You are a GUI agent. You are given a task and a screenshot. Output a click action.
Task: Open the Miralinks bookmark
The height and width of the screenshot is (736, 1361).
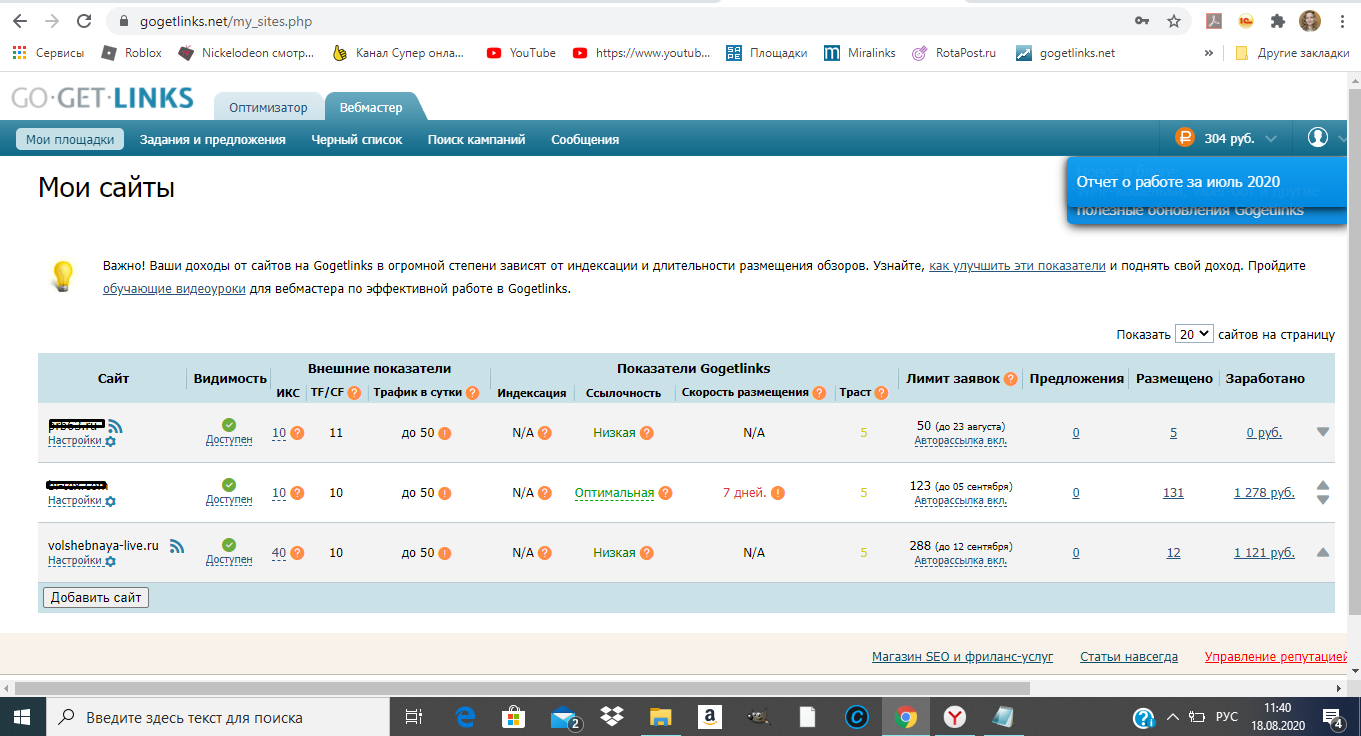[x=860, y=53]
